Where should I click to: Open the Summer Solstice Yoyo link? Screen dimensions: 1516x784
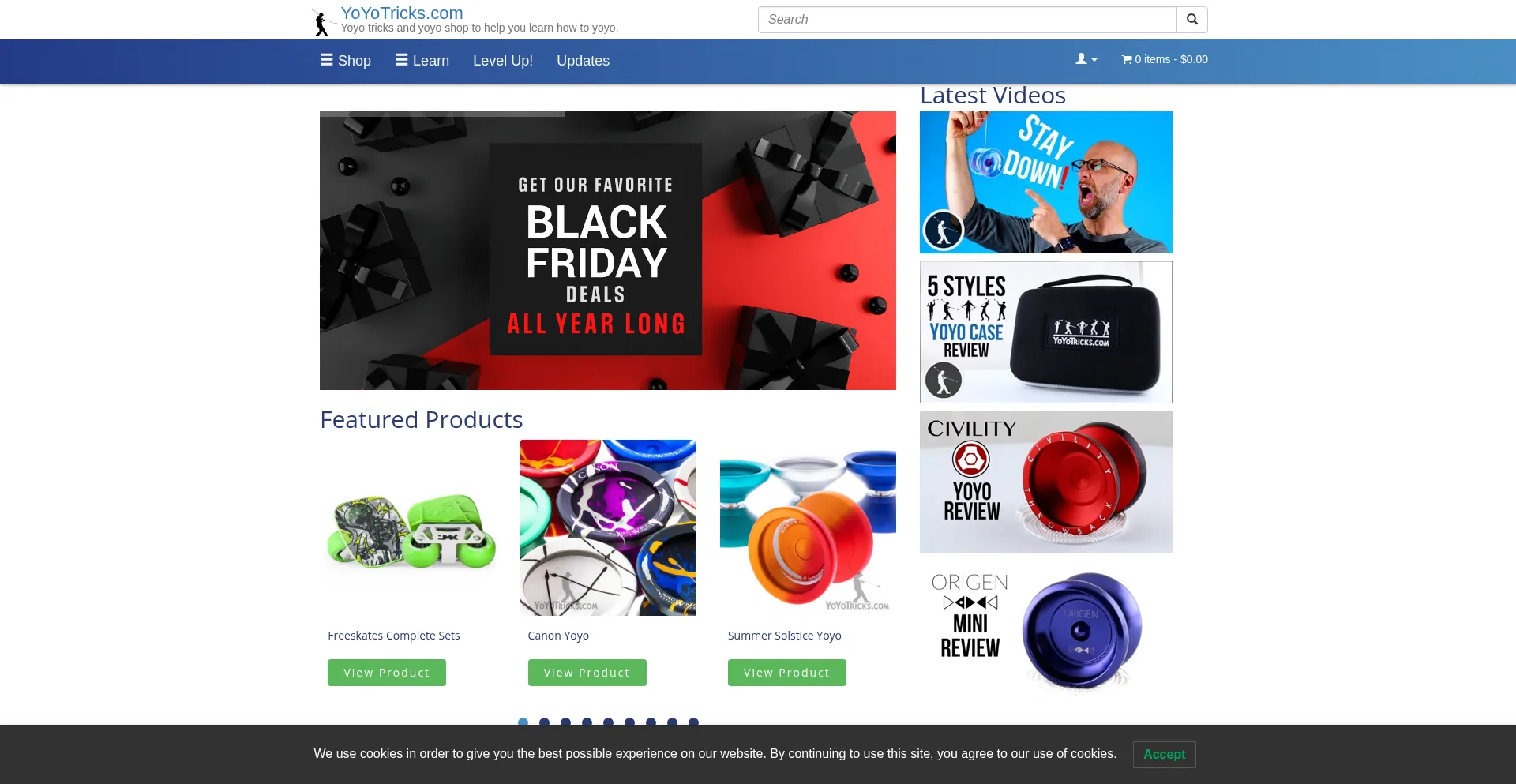784,636
